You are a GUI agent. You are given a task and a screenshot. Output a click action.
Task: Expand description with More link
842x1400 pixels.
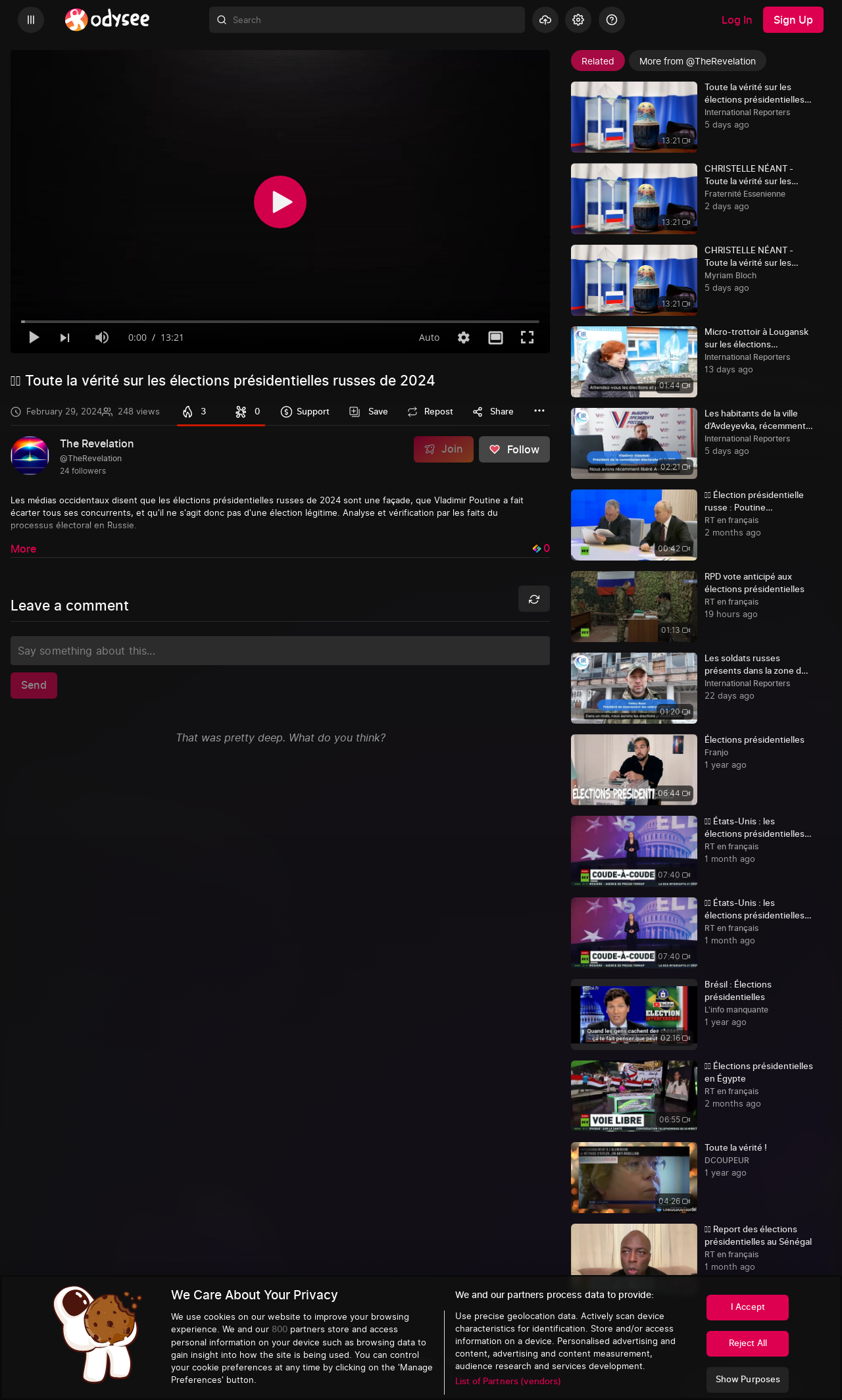pyautogui.click(x=23, y=549)
